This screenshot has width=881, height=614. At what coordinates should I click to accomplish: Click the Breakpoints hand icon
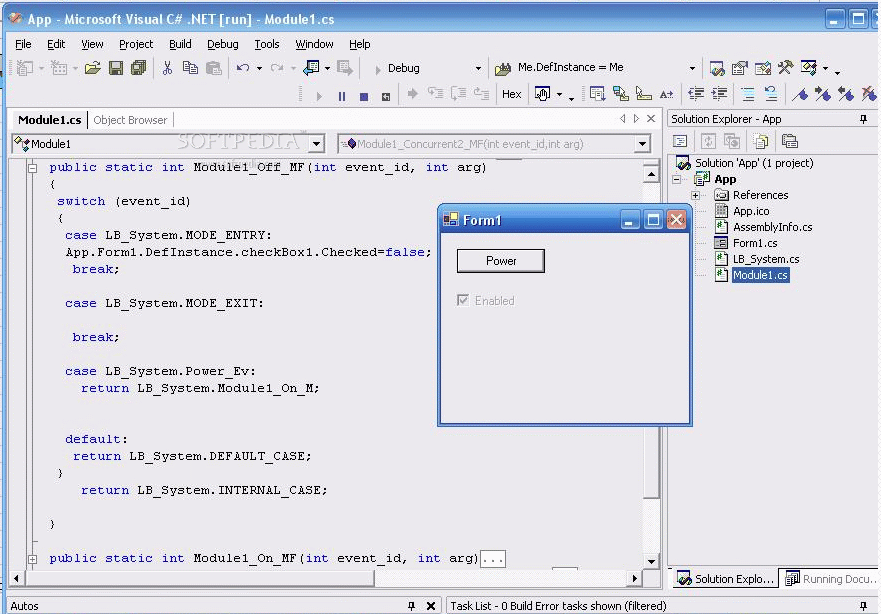pos(542,94)
